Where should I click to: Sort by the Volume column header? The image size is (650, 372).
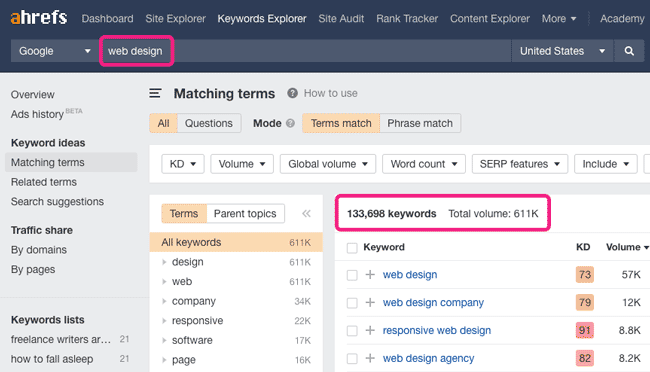[x=627, y=247]
